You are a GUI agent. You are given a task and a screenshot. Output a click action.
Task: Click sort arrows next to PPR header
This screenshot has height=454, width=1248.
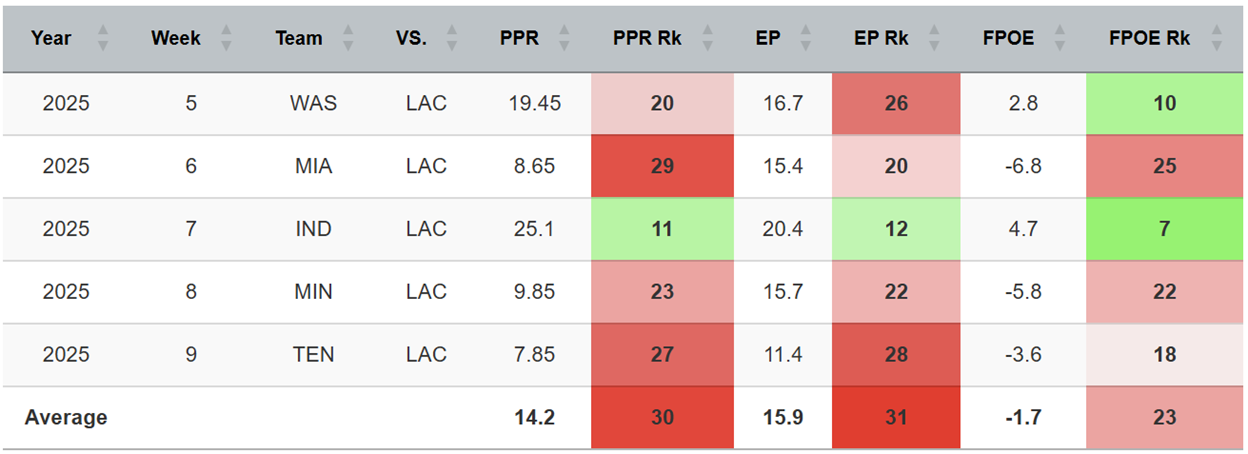click(564, 38)
